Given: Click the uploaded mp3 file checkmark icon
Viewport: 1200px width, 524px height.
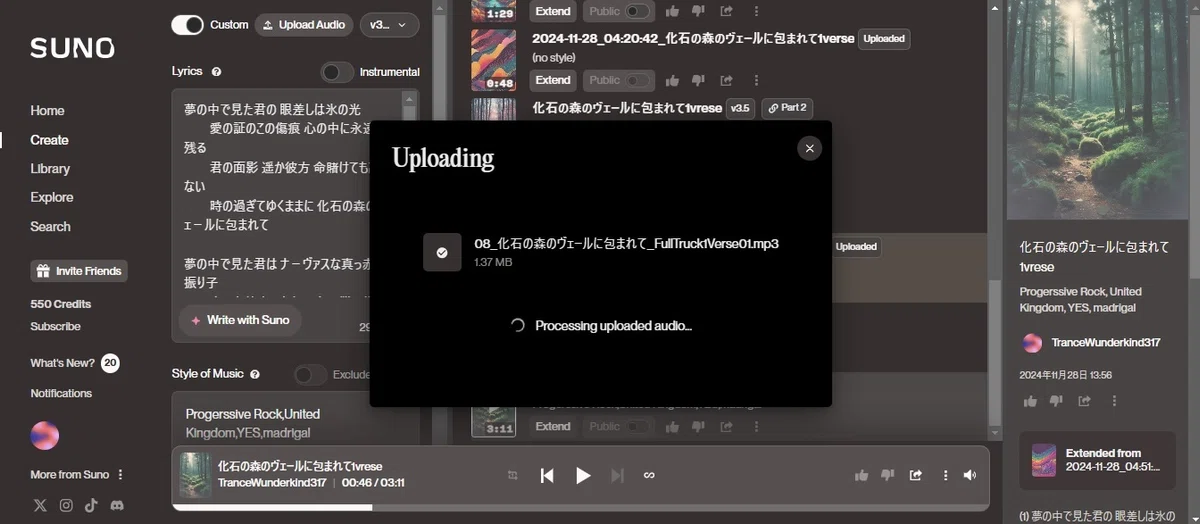Looking at the screenshot, I should [442, 253].
